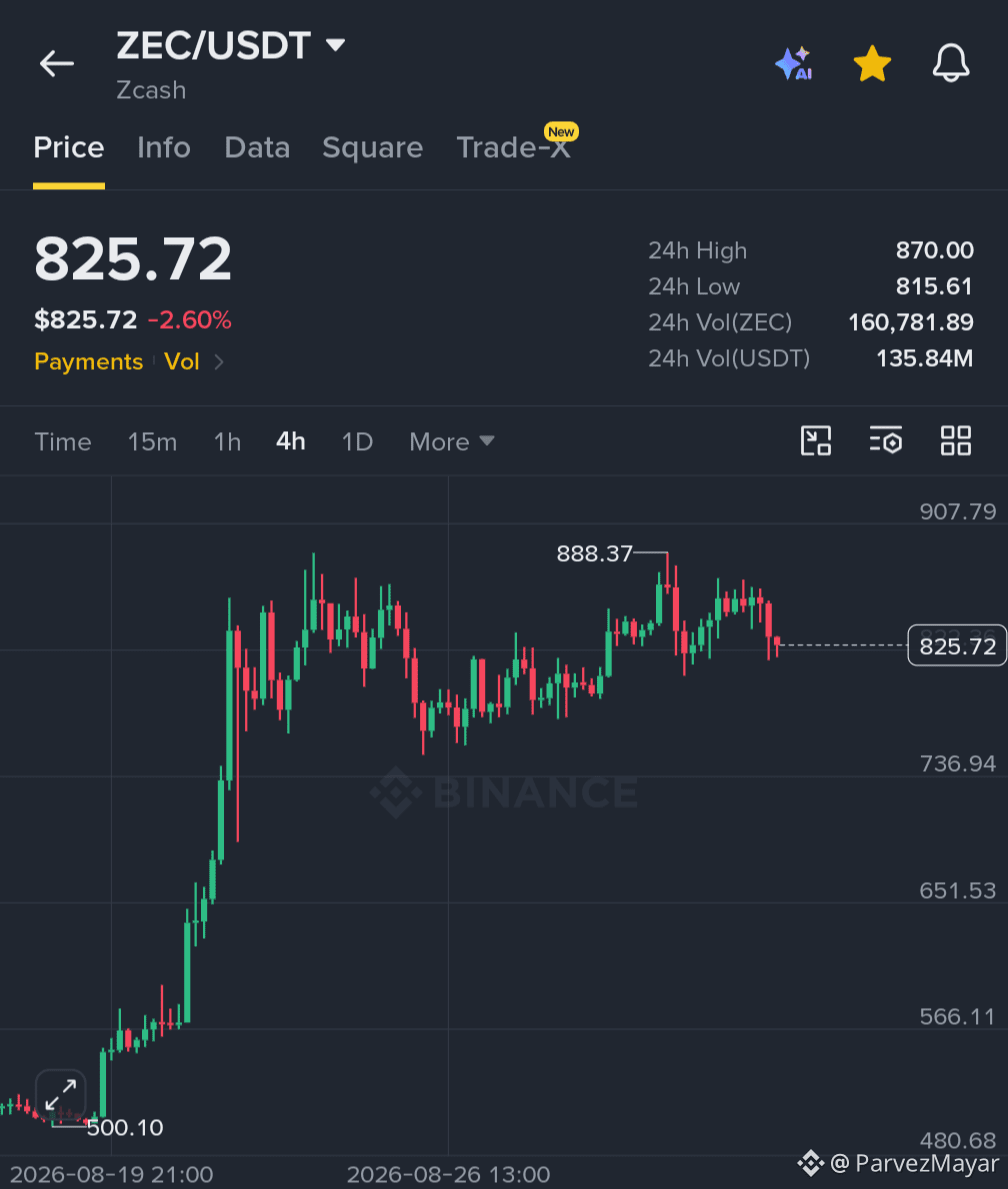Screen dimensions: 1008x1189
Task: Open the Trade-X tab
Action: (x=513, y=147)
